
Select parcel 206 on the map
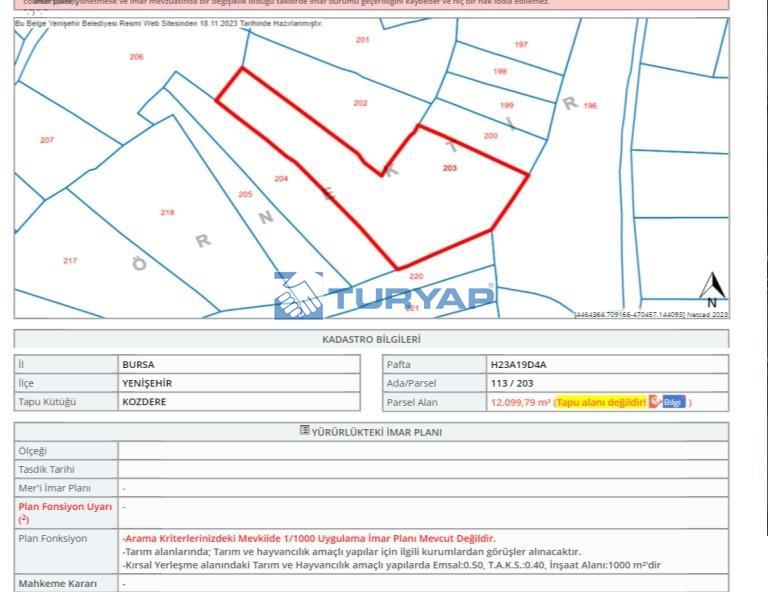click(136, 57)
